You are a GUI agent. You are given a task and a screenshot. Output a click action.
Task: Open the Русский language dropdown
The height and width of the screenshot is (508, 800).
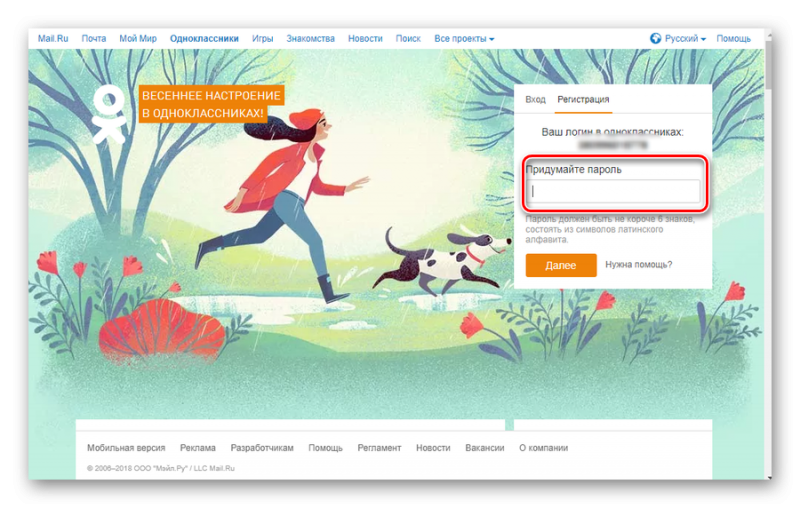tap(685, 38)
